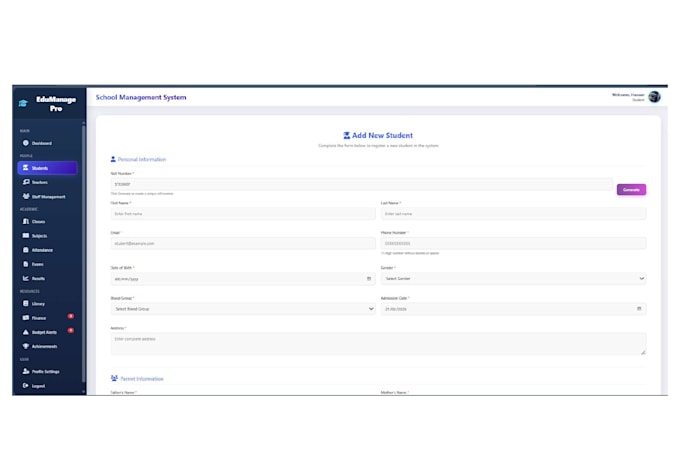Viewport: 680px width, 459px height.
Task: Open the Date of Birth calendar picker icon
Action: (x=369, y=279)
